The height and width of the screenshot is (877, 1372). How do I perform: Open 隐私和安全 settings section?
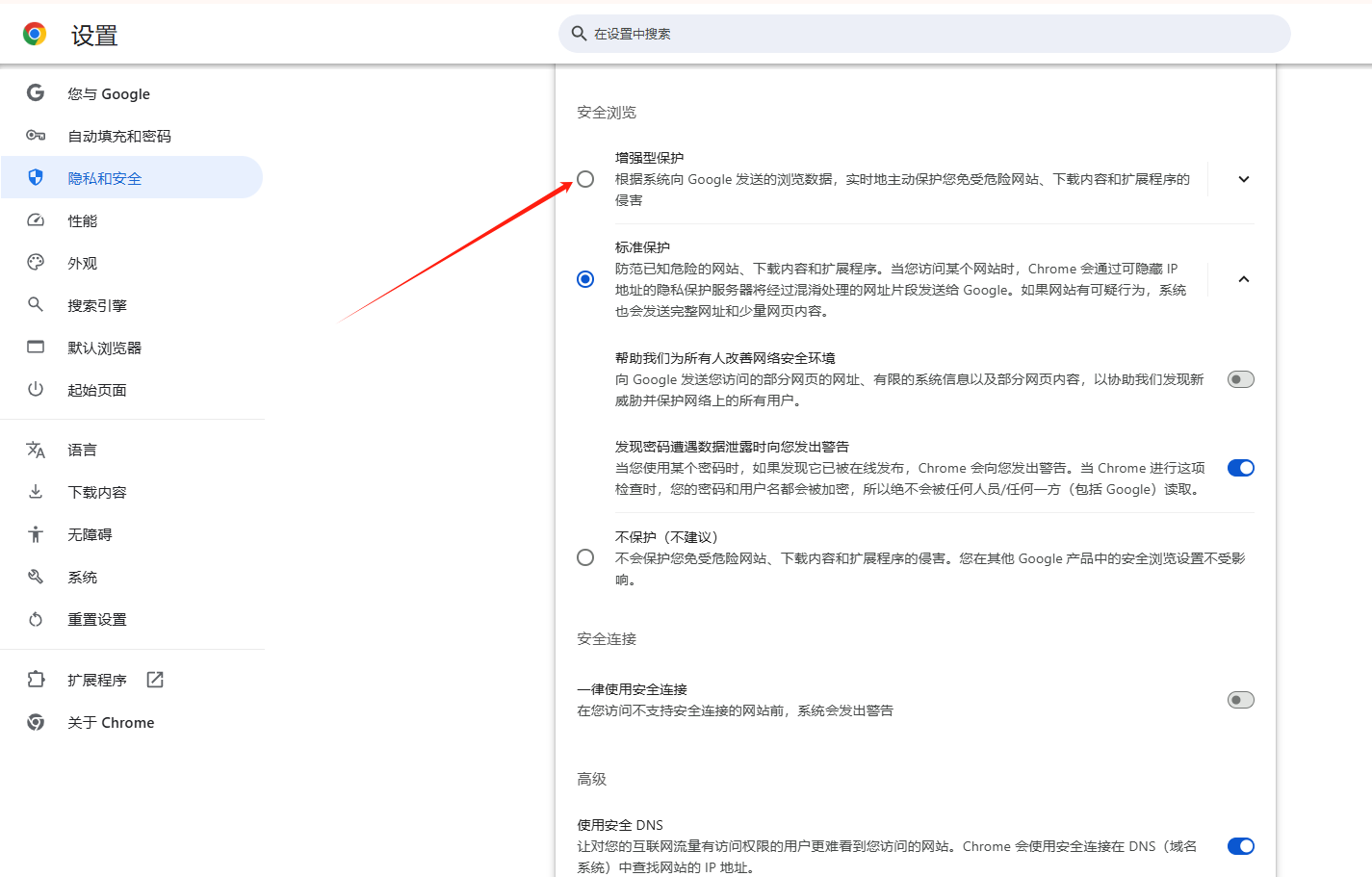point(132,178)
